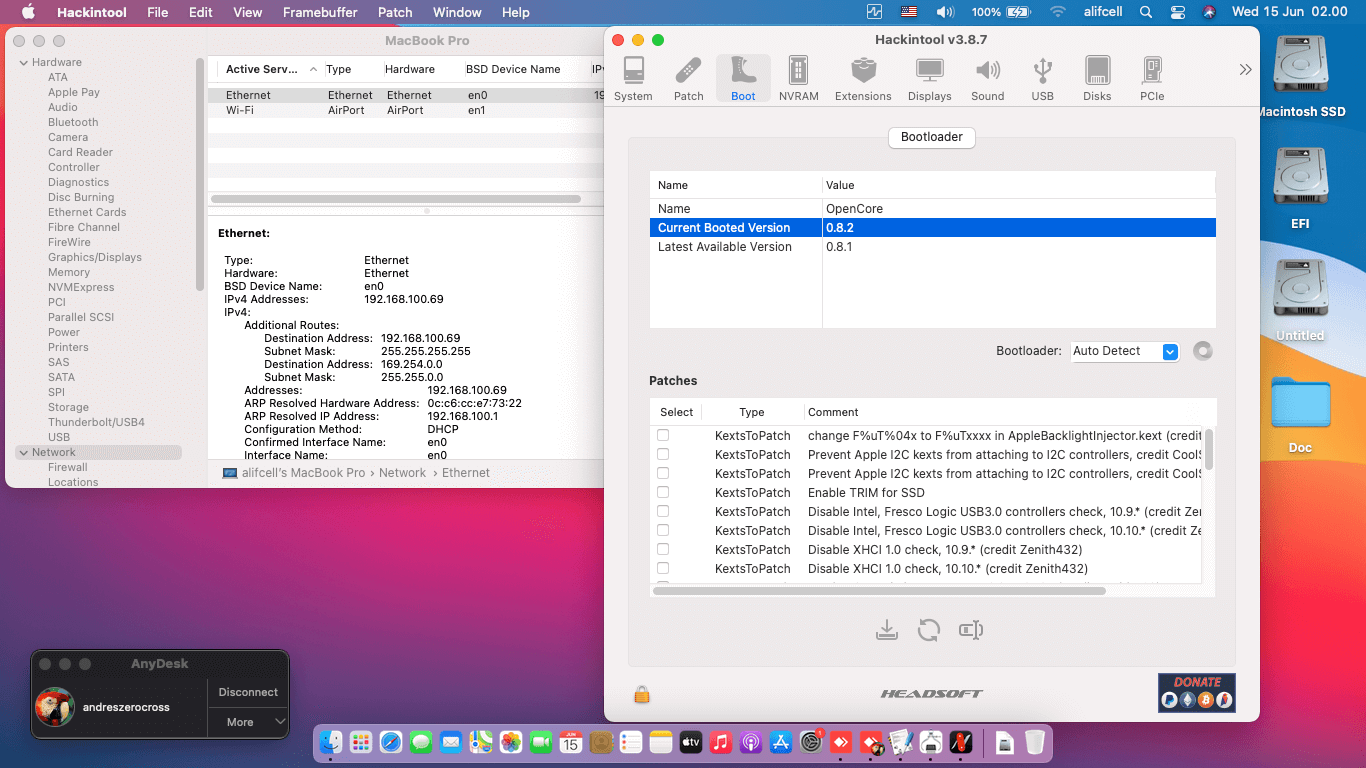Click Disconnect in the AnyDesk window

pyautogui.click(x=247, y=691)
